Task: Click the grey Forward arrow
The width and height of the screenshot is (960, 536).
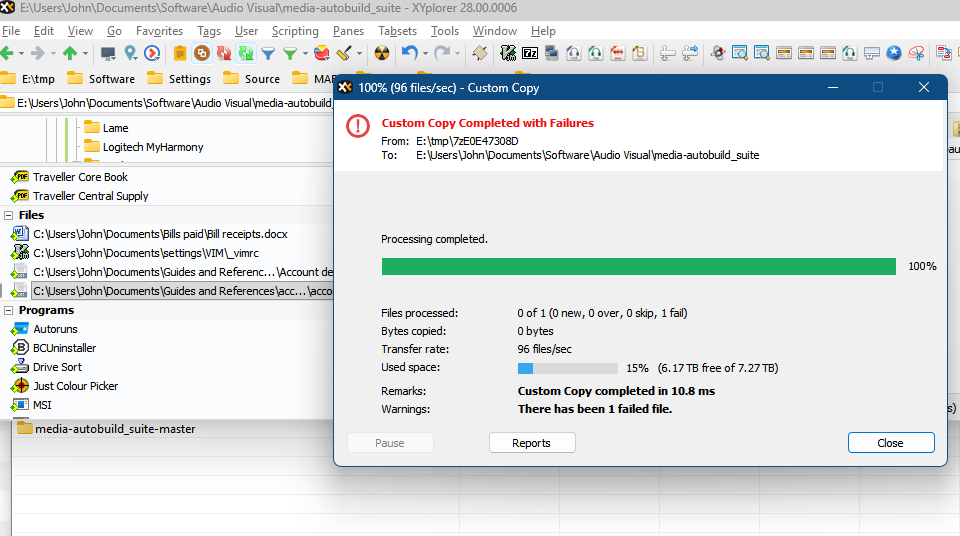Action: [x=37, y=53]
